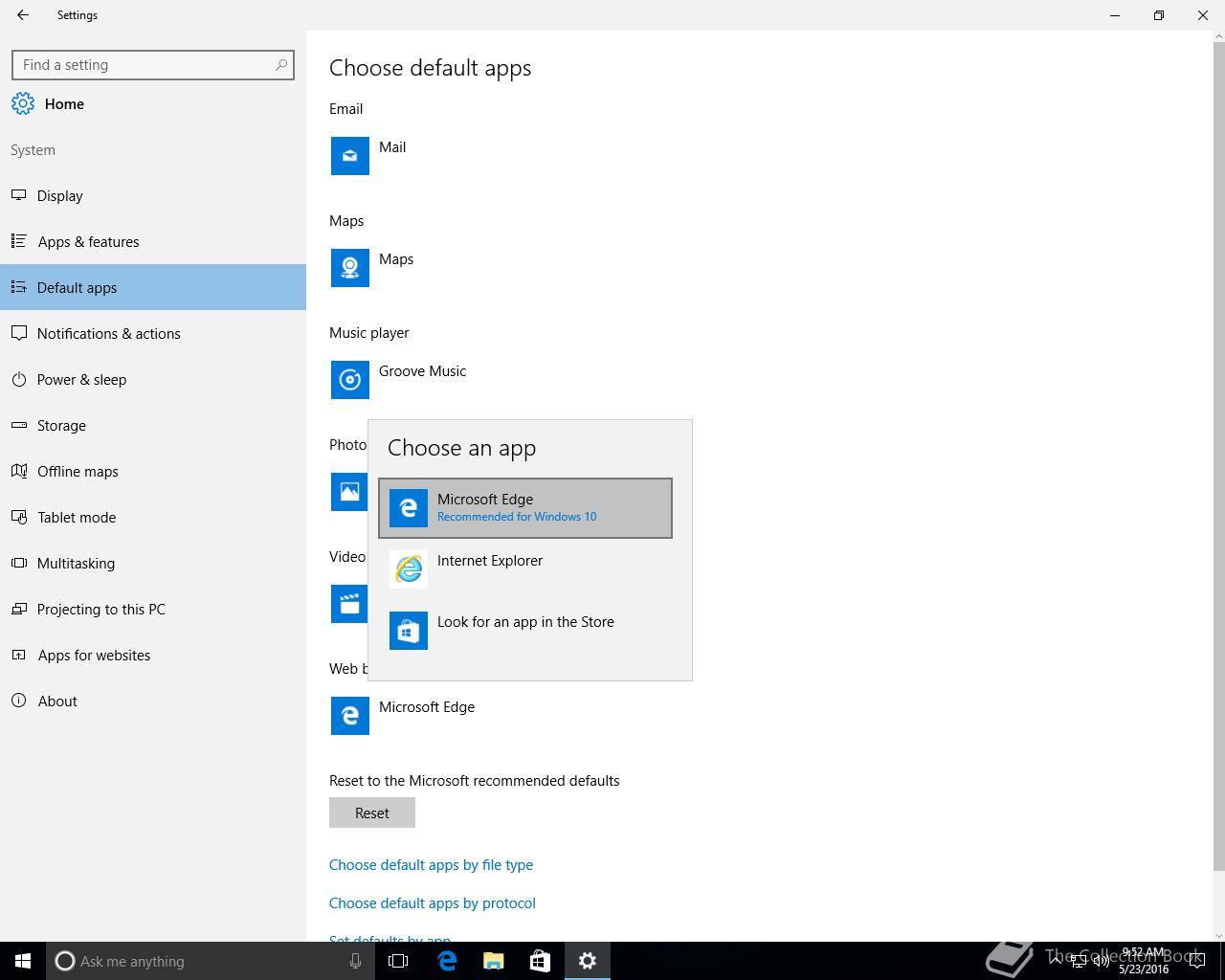Image resolution: width=1225 pixels, height=980 pixels.
Task: Click the Internet Explorer icon in popup
Action: 409,569
